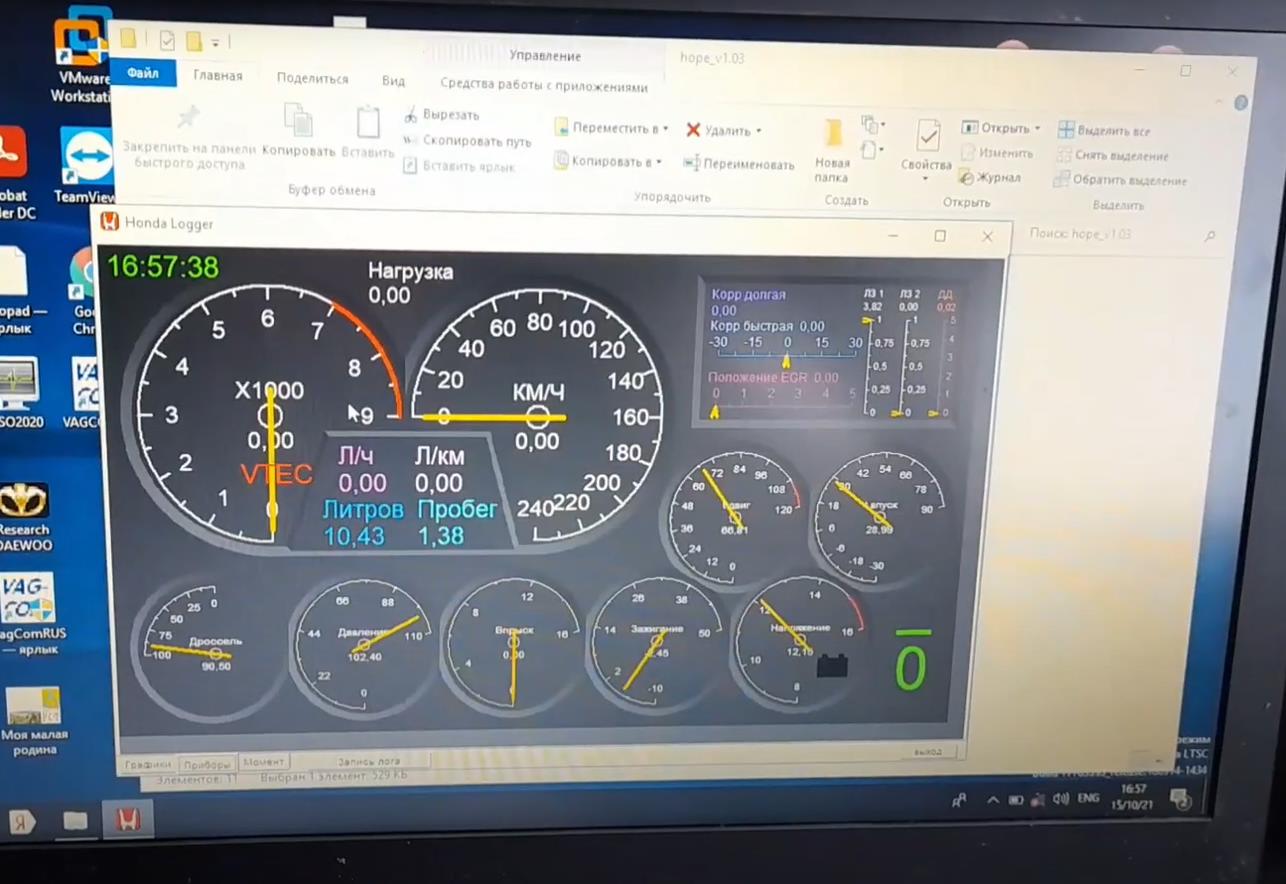Click the Удалить red X icon
This screenshot has width=1286, height=884.
point(693,130)
